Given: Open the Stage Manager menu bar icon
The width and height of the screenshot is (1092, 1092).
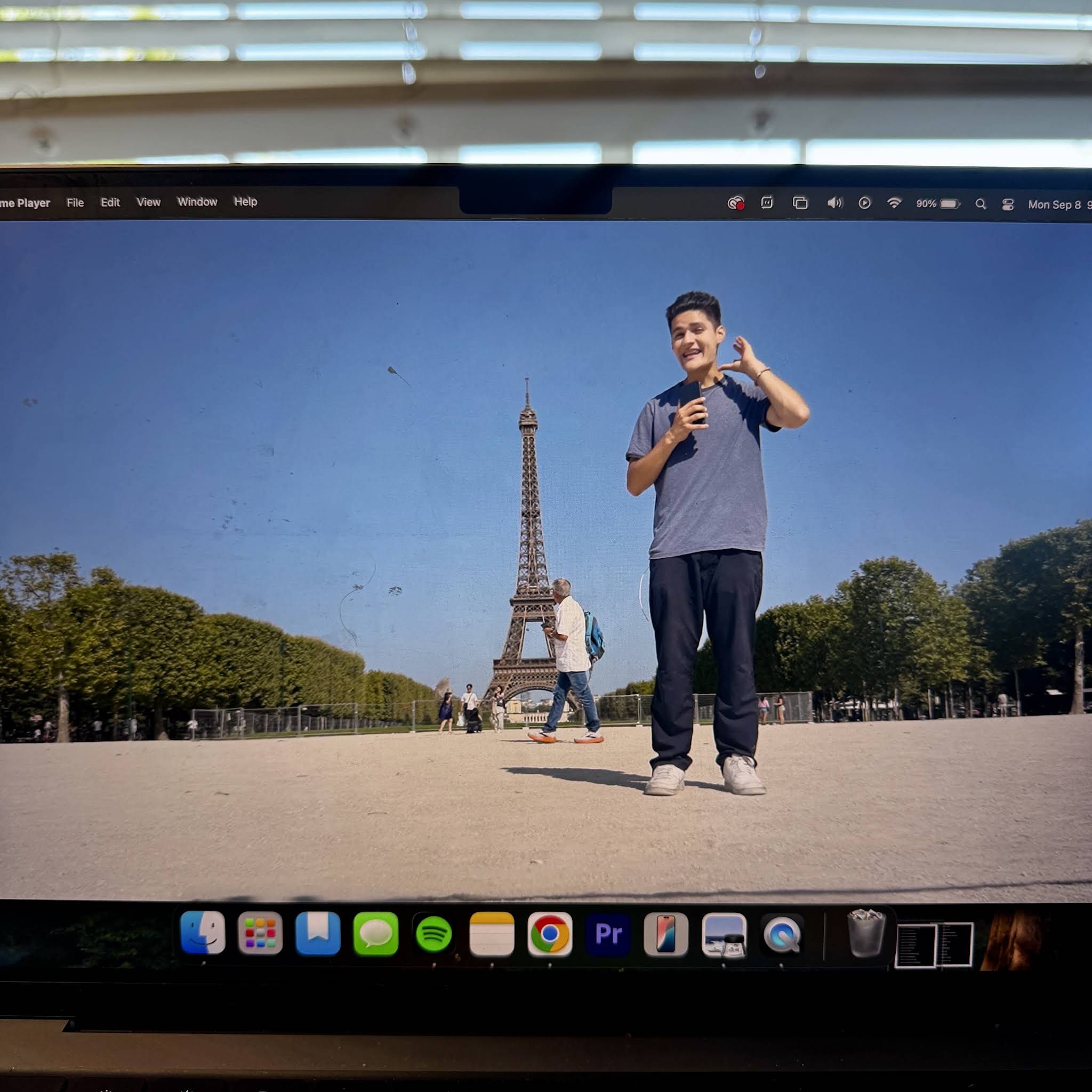Looking at the screenshot, I should coord(800,203).
